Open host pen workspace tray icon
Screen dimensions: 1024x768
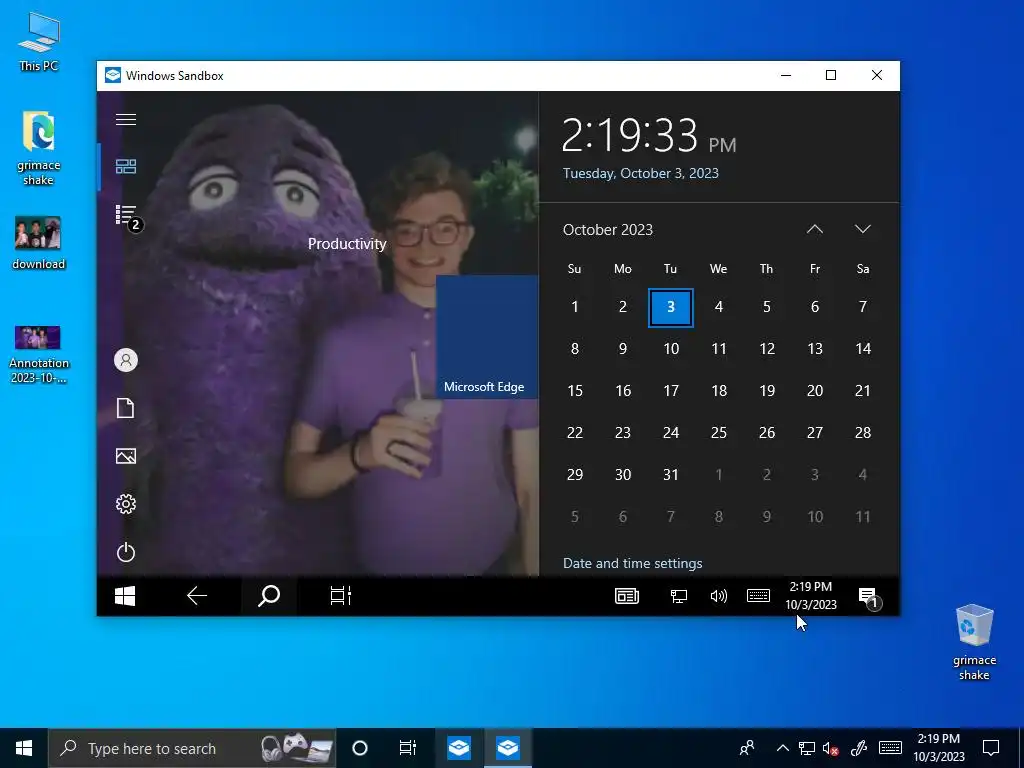(x=859, y=748)
